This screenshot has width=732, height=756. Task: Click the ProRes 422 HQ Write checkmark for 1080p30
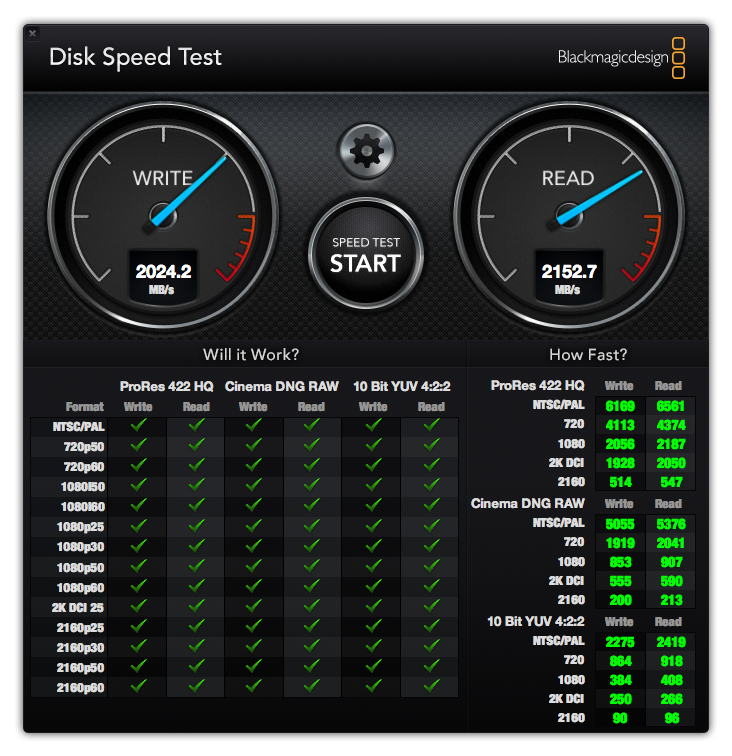pyautogui.click(x=138, y=545)
